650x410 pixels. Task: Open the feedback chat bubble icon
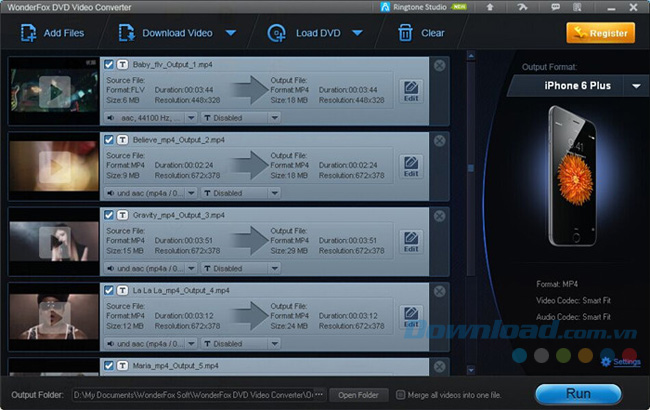pos(555,7)
